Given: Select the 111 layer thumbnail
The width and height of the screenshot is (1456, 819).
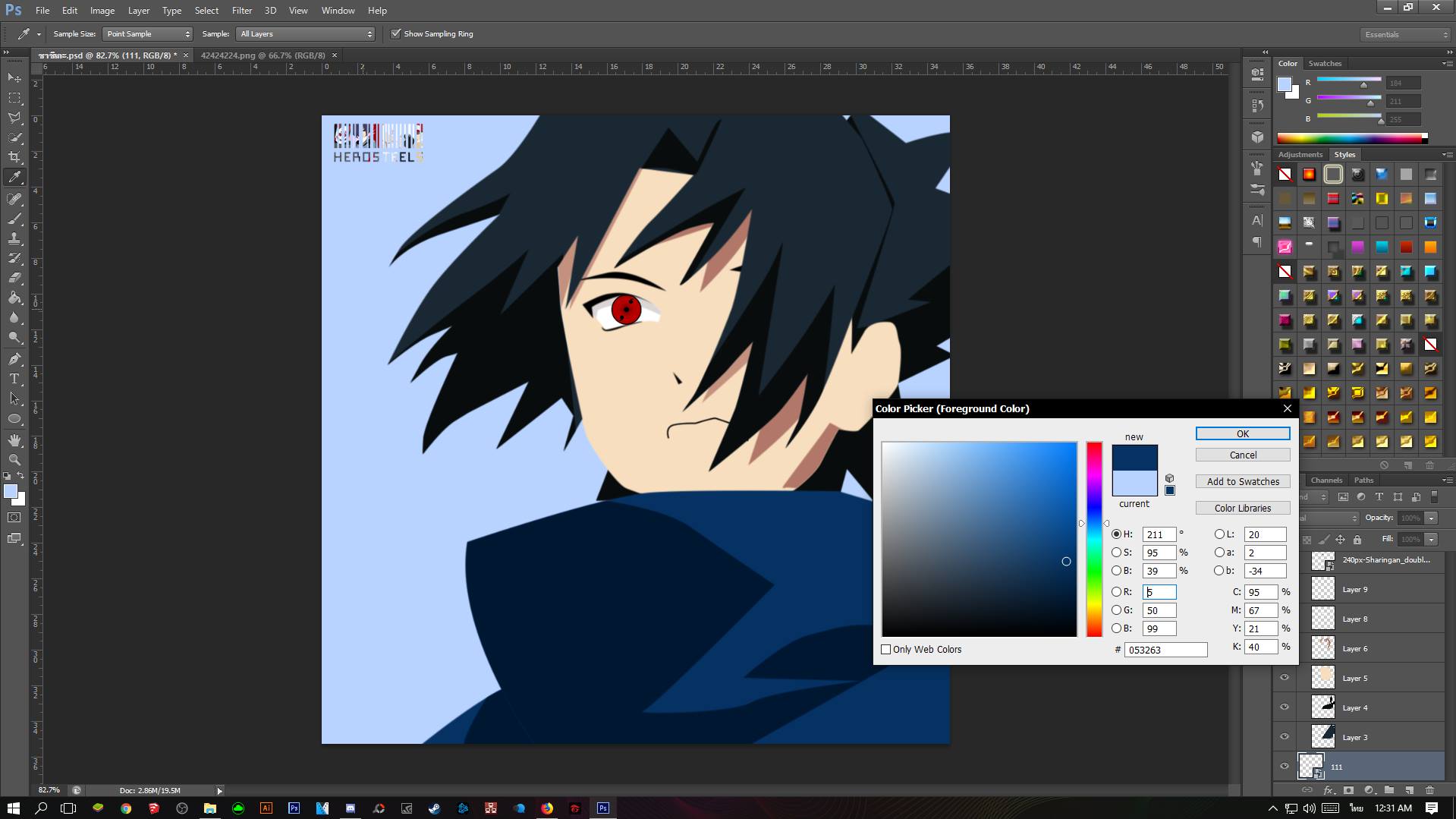Looking at the screenshot, I should [1310, 767].
